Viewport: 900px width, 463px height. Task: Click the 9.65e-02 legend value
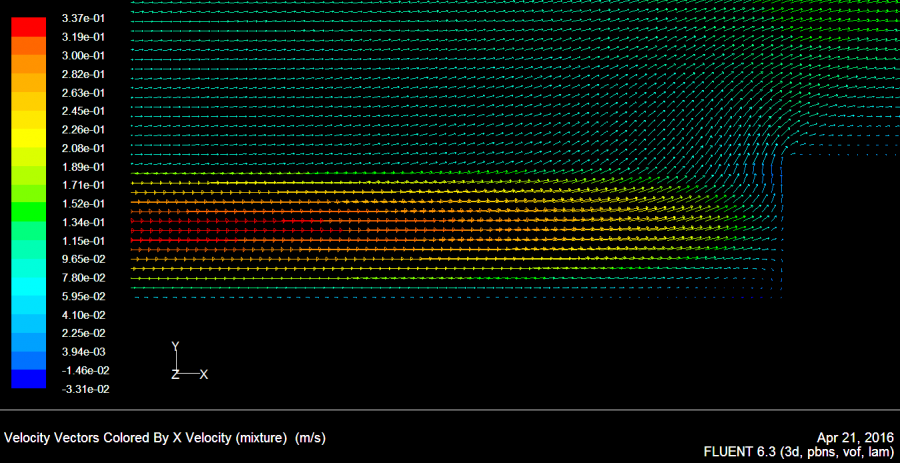tap(83, 259)
